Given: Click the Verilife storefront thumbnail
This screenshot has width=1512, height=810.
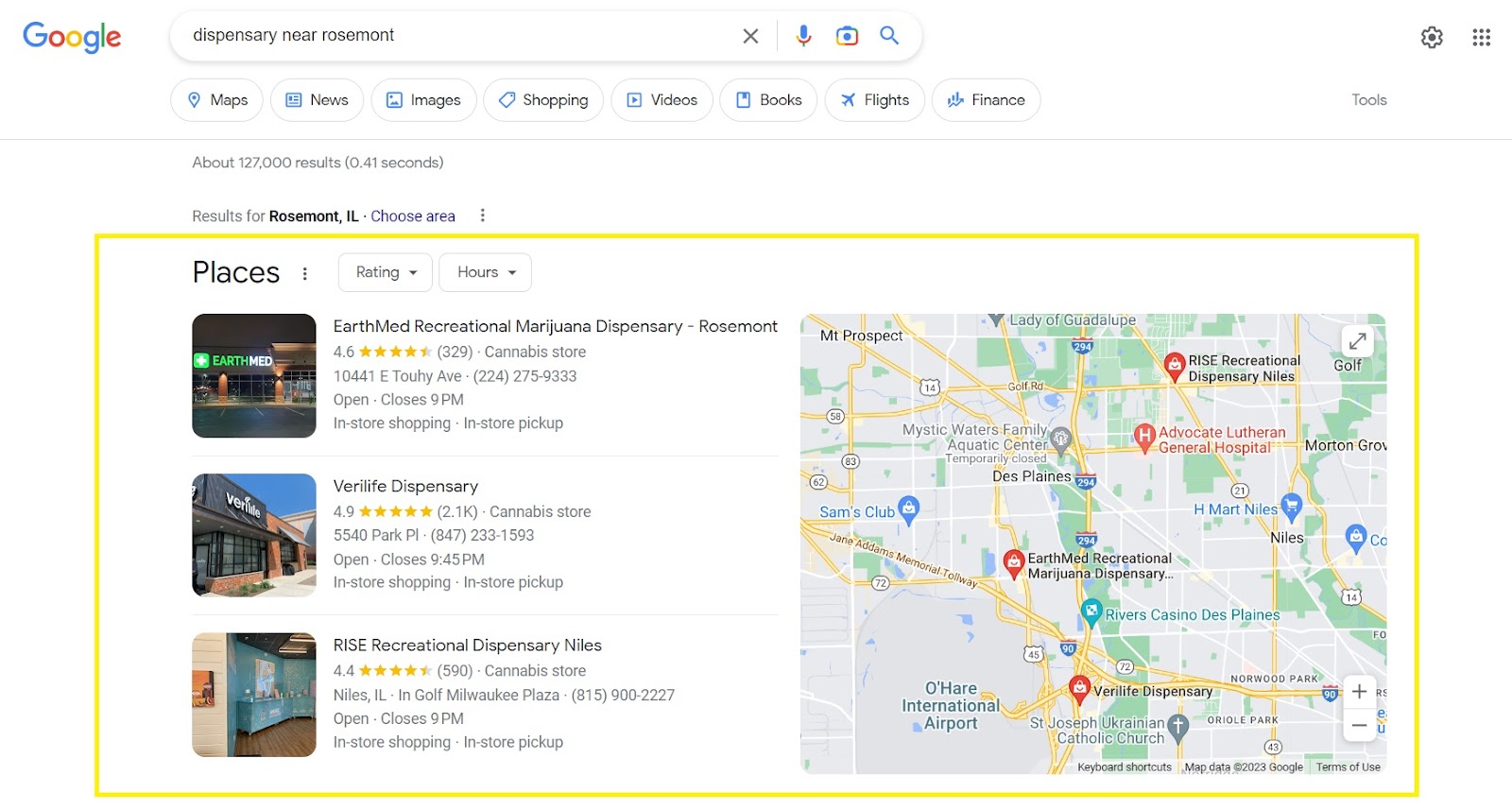Looking at the screenshot, I should pos(254,535).
